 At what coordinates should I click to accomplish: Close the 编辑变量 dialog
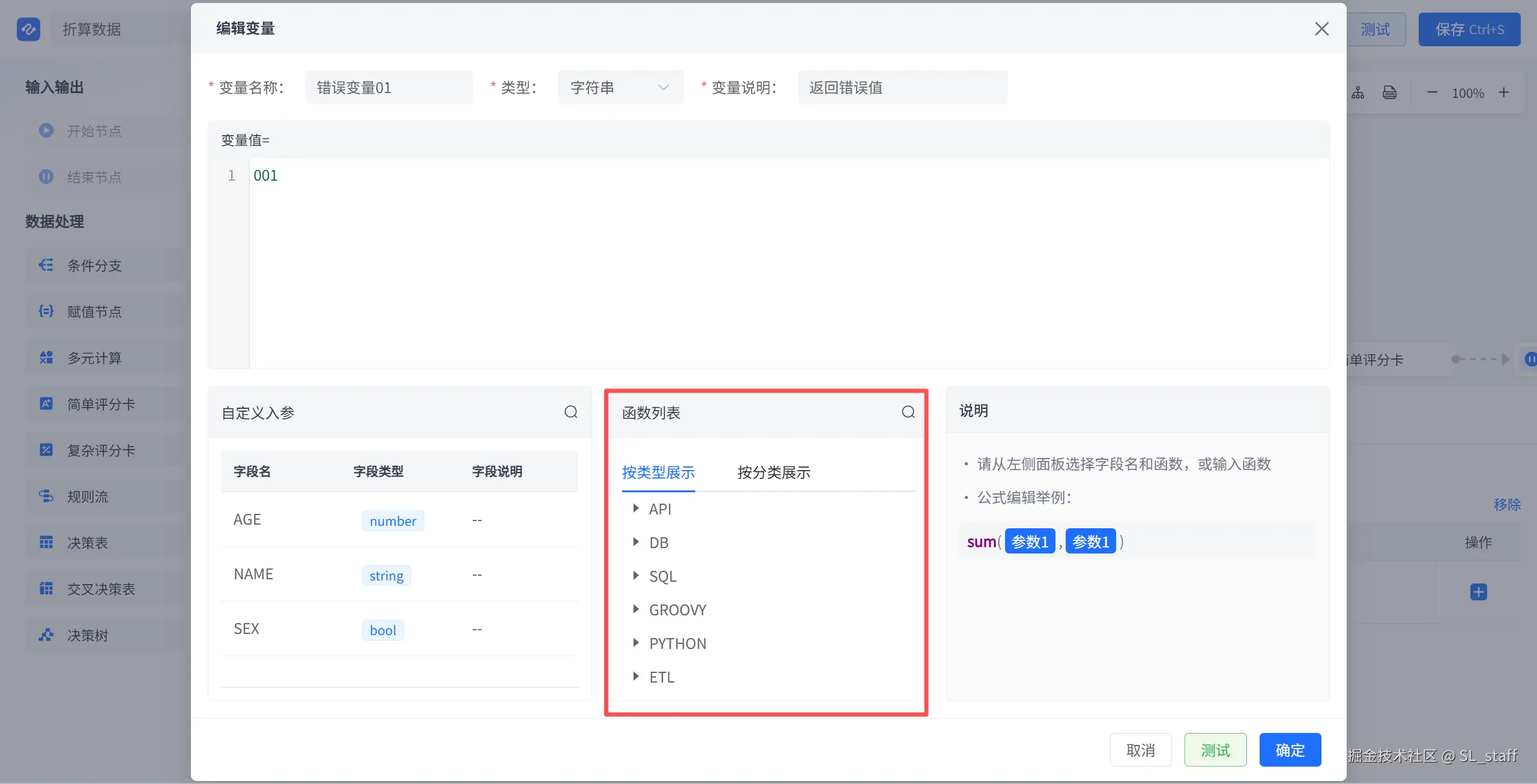(x=1321, y=29)
